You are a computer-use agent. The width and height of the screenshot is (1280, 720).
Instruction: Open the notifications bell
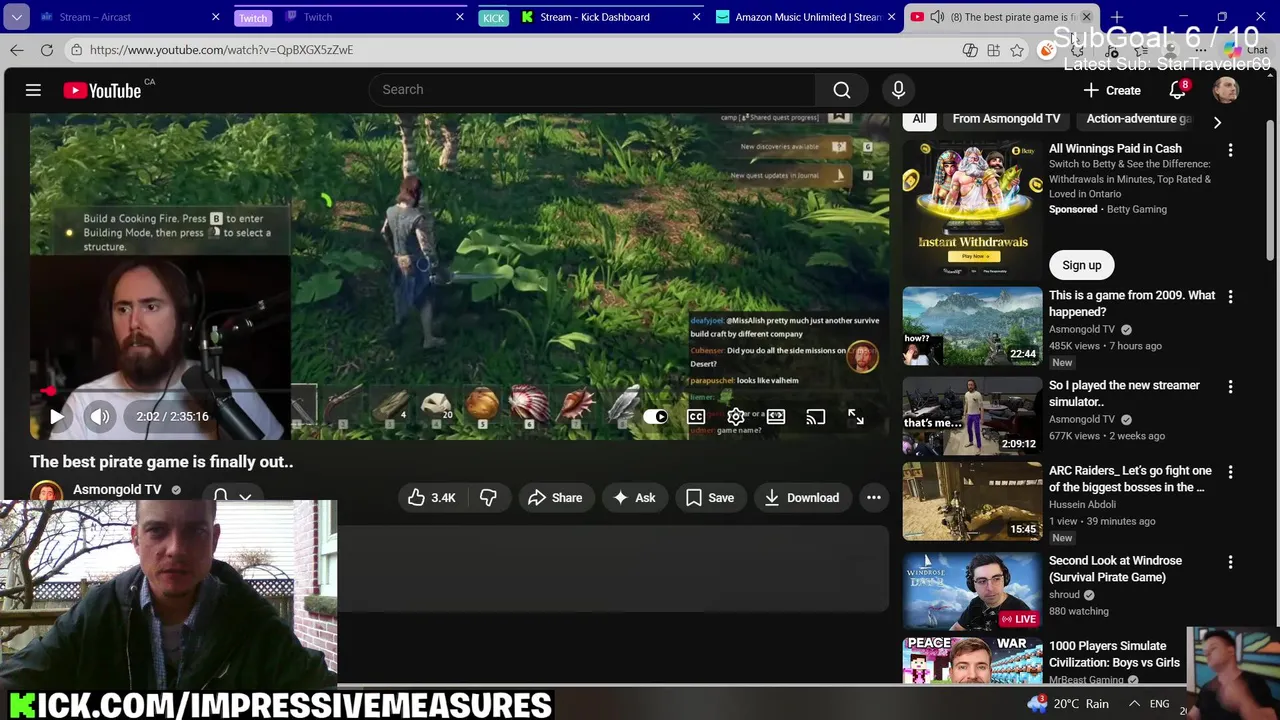tap(1178, 90)
